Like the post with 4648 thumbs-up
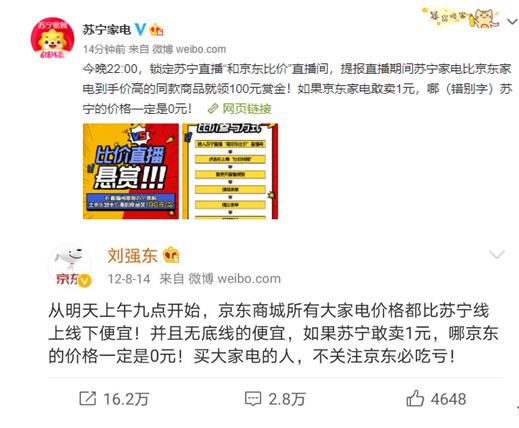 tap(415, 399)
